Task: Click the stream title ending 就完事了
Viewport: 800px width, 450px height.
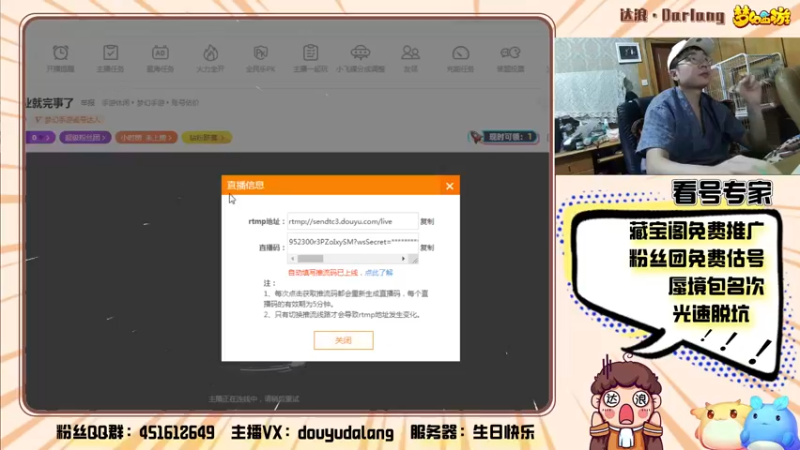Action: tap(50, 103)
